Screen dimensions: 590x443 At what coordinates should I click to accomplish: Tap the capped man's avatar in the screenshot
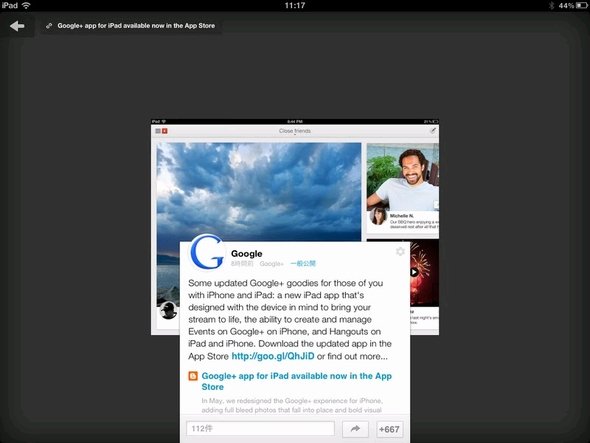(168, 311)
